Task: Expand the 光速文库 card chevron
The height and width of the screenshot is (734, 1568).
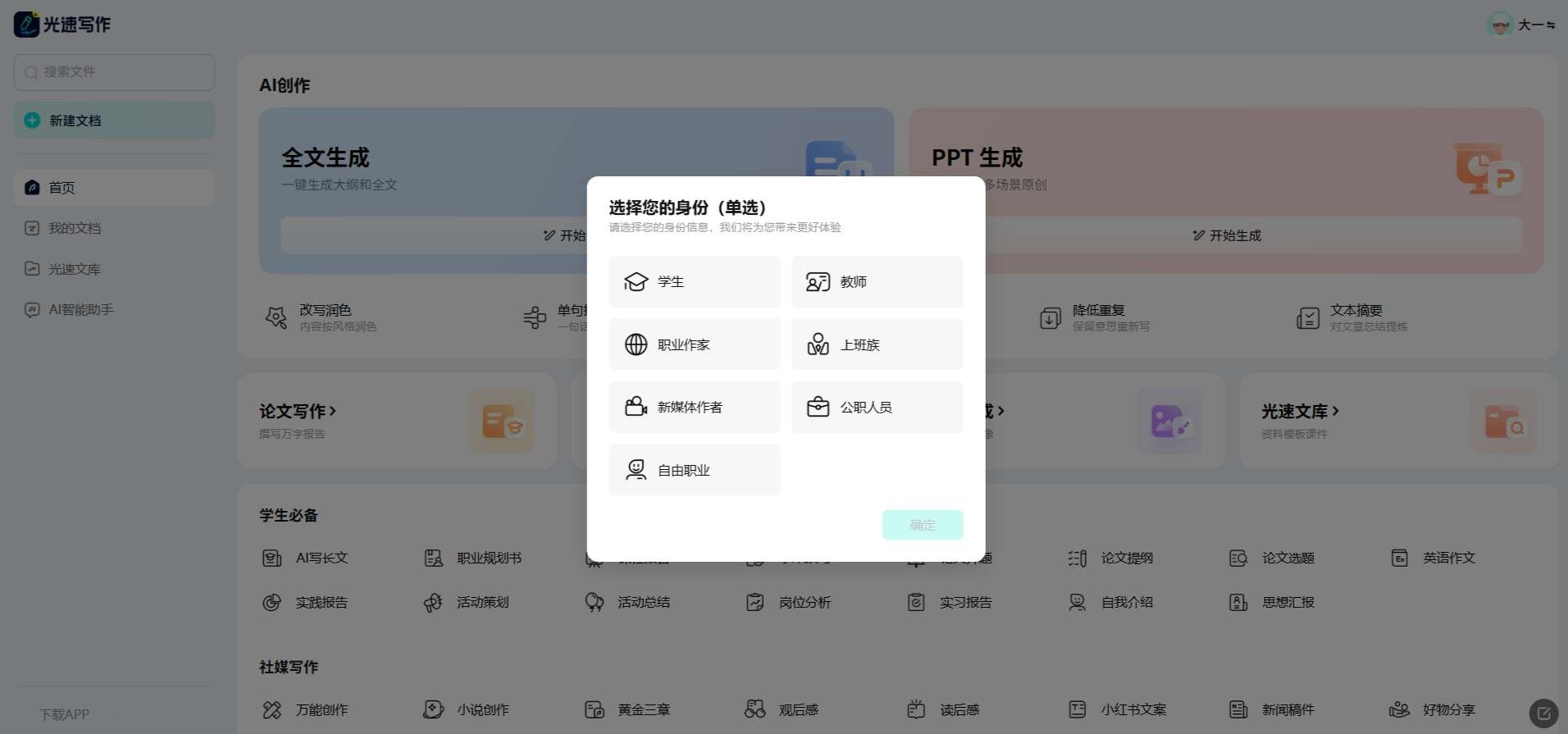Action: pyautogui.click(x=1335, y=411)
